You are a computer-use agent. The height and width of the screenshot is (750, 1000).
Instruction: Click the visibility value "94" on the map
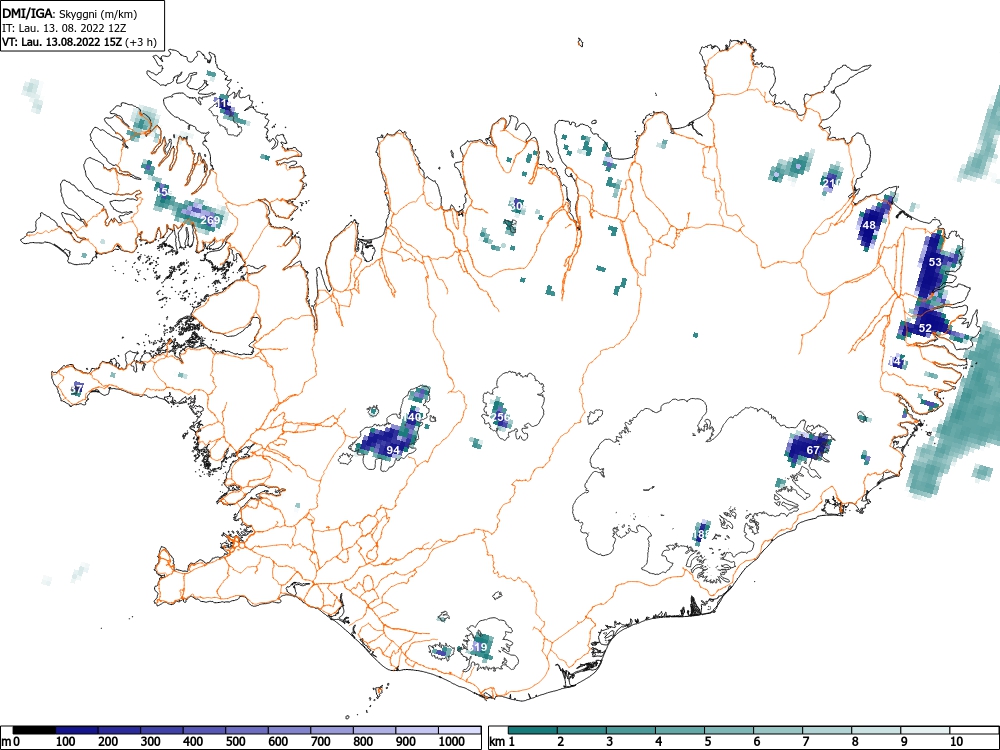(393, 450)
